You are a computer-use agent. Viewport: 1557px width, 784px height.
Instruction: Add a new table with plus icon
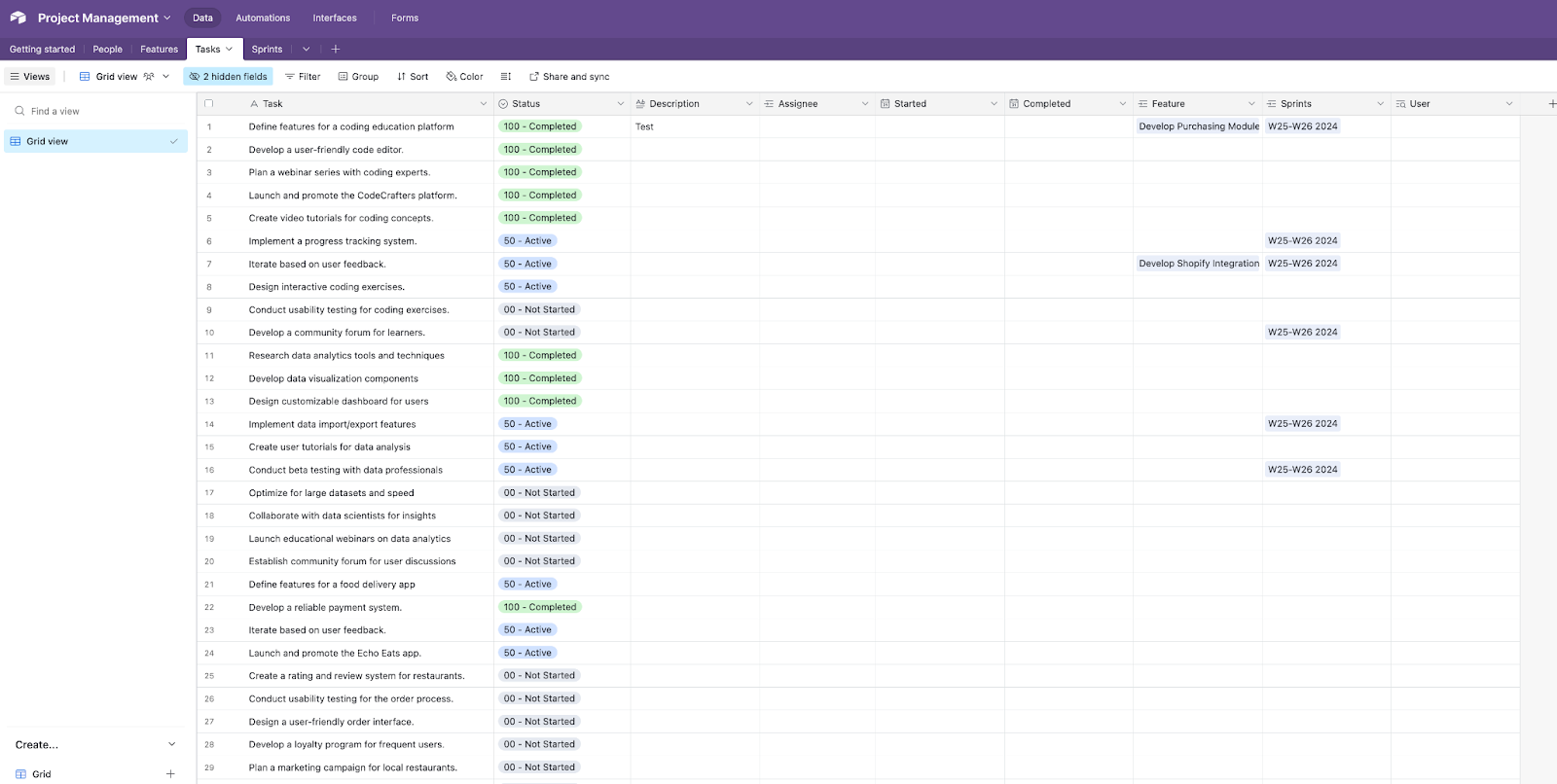pos(336,50)
